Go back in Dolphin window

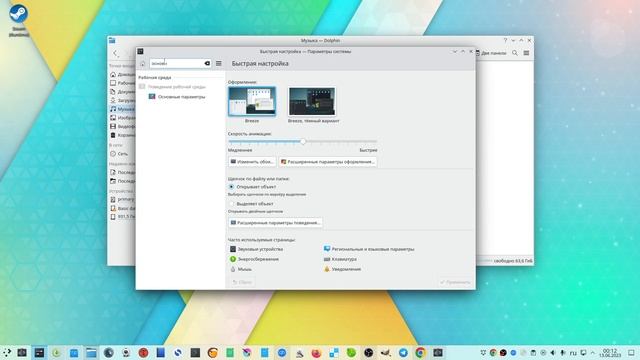pyautogui.click(x=116, y=53)
